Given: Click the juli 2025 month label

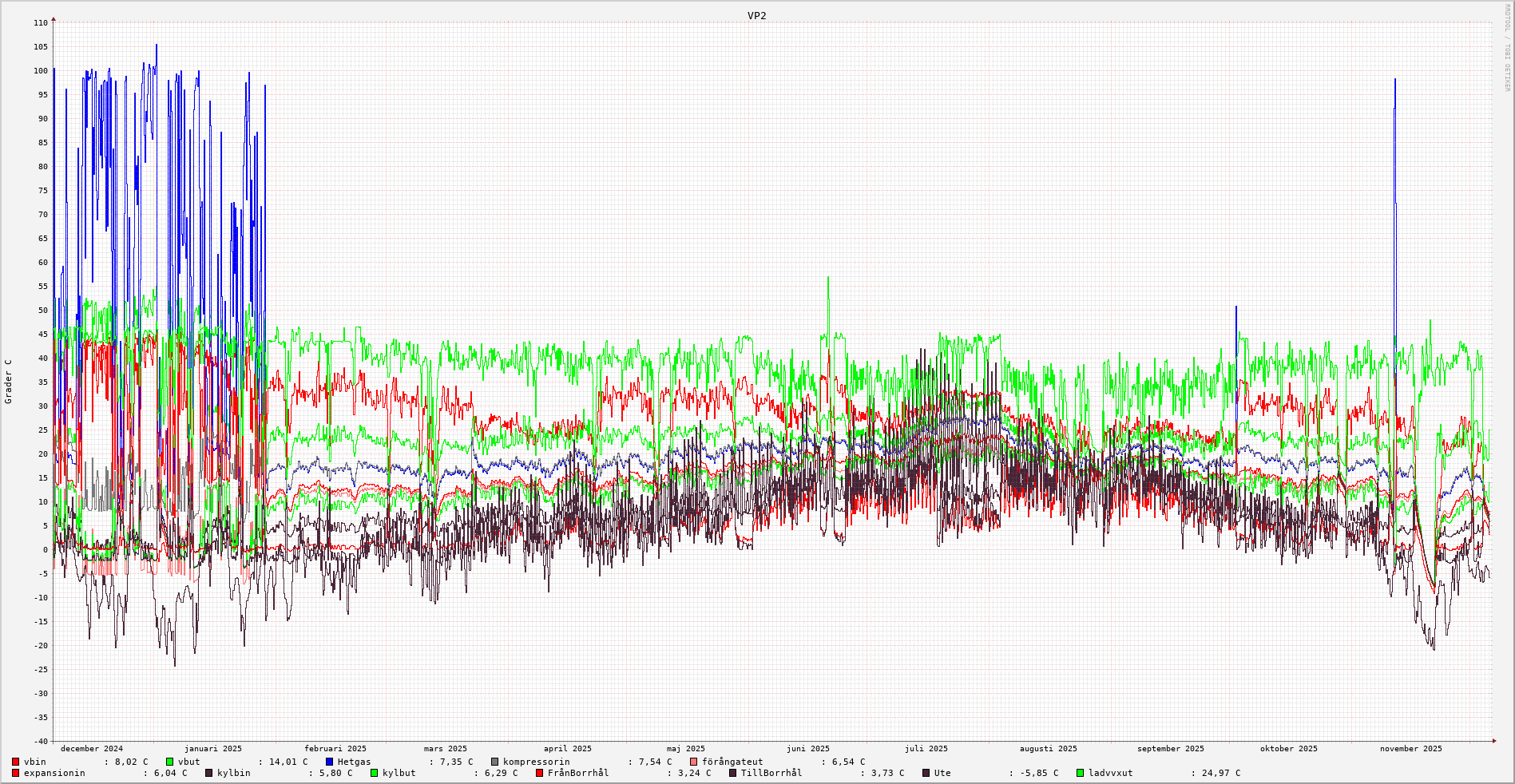Looking at the screenshot, I should pos(926,749).
